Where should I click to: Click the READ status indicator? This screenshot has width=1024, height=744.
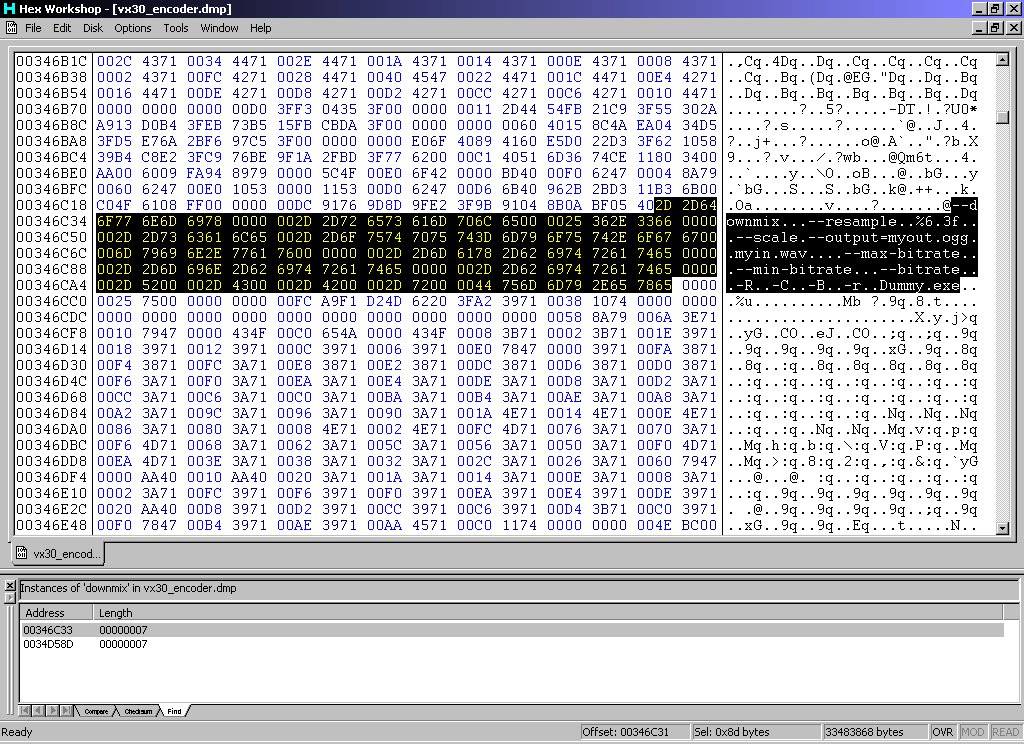[1005, 732]
